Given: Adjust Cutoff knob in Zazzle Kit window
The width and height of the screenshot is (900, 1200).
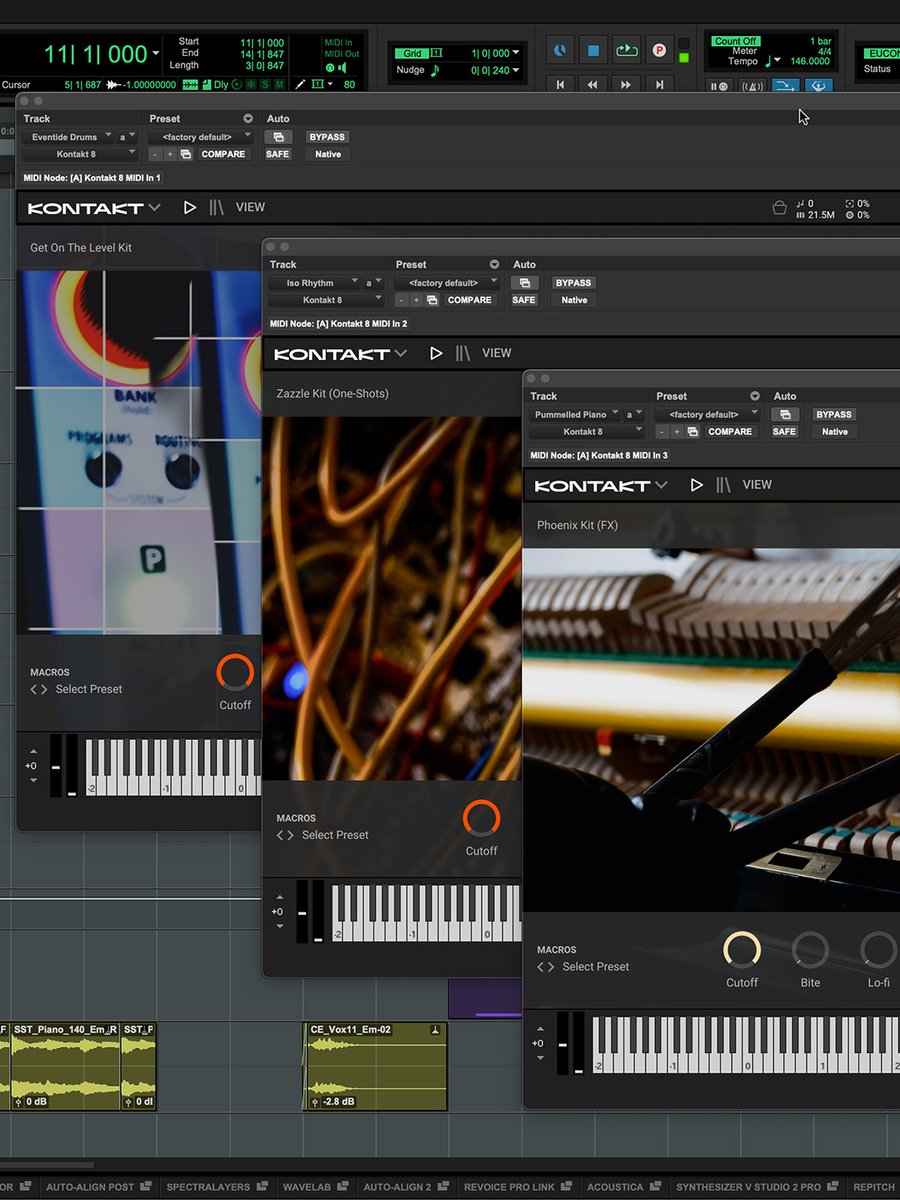Looking at the screenshot, I should click(x=481, y=818).
